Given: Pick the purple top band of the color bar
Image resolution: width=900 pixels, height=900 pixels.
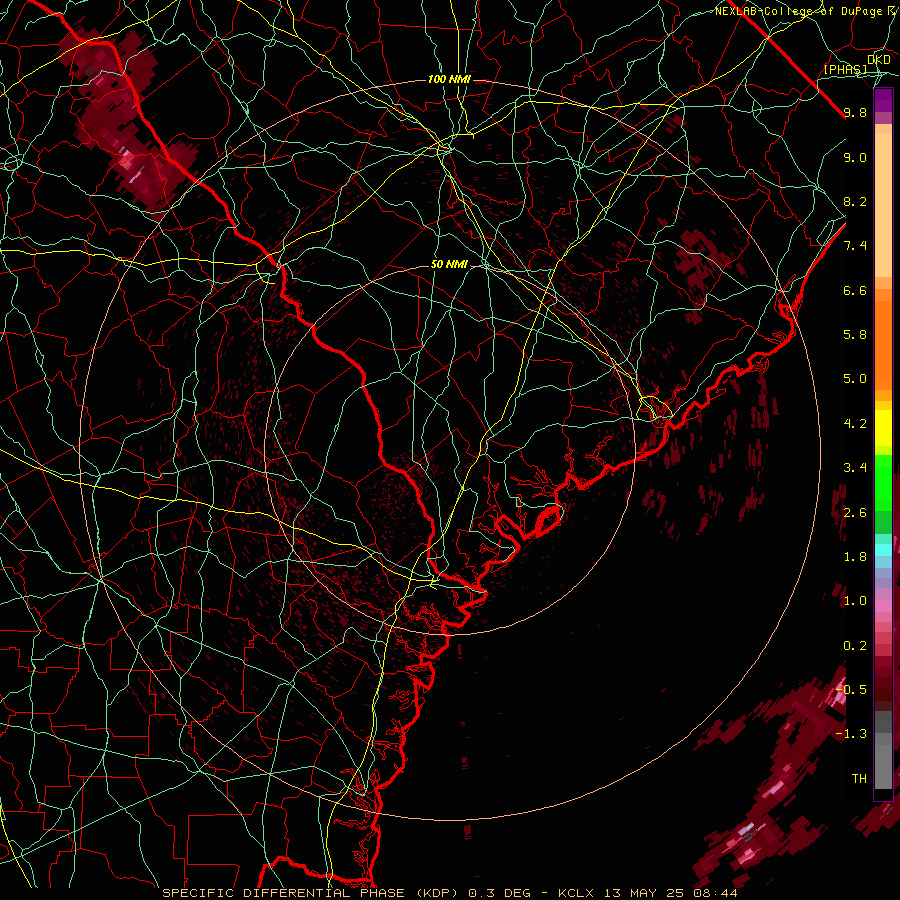Looking at the screenshot, I should tap(883, 100).
